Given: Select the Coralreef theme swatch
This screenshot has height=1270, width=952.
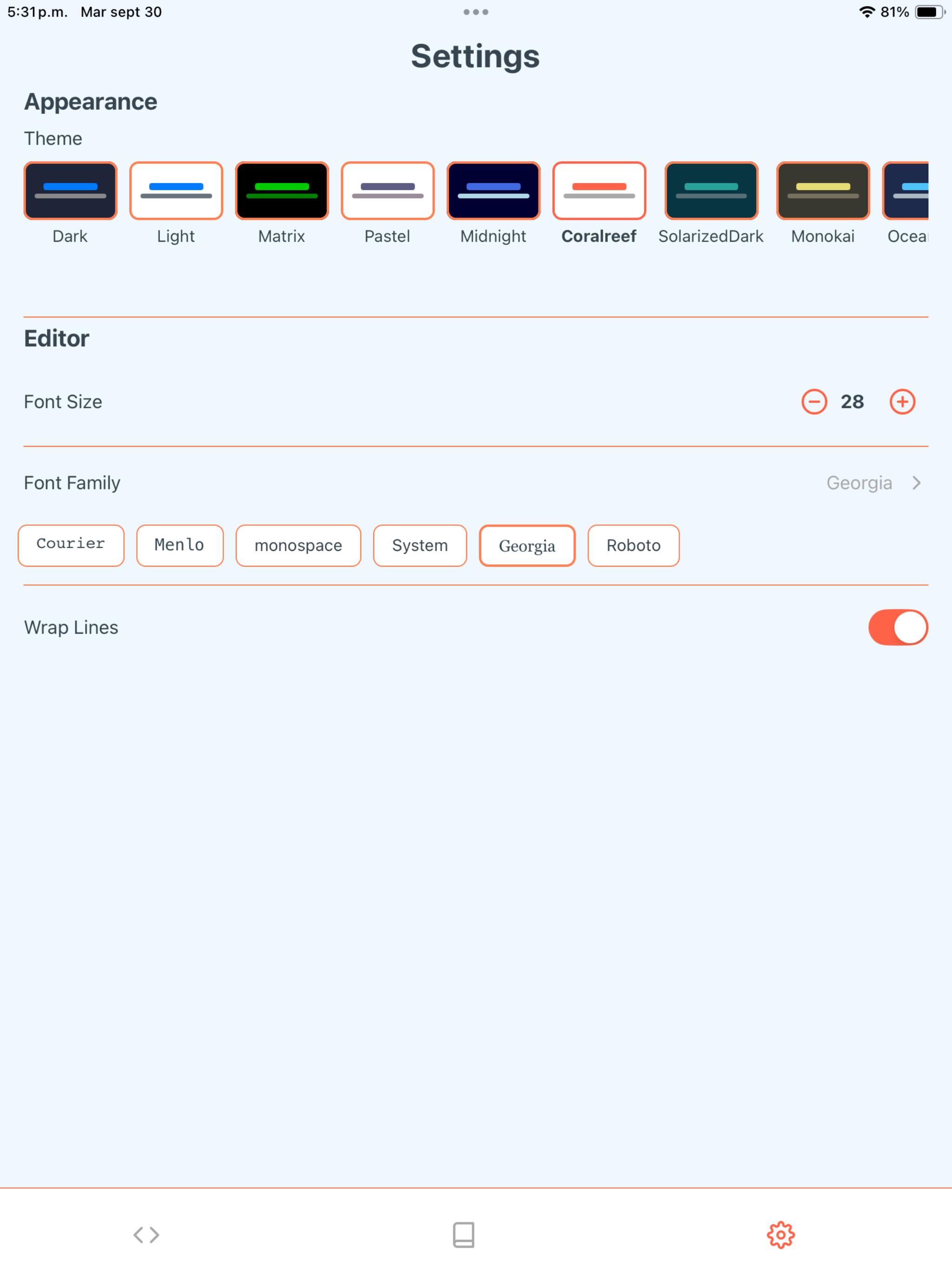Looking at the screenshot, I should [599, 191].
